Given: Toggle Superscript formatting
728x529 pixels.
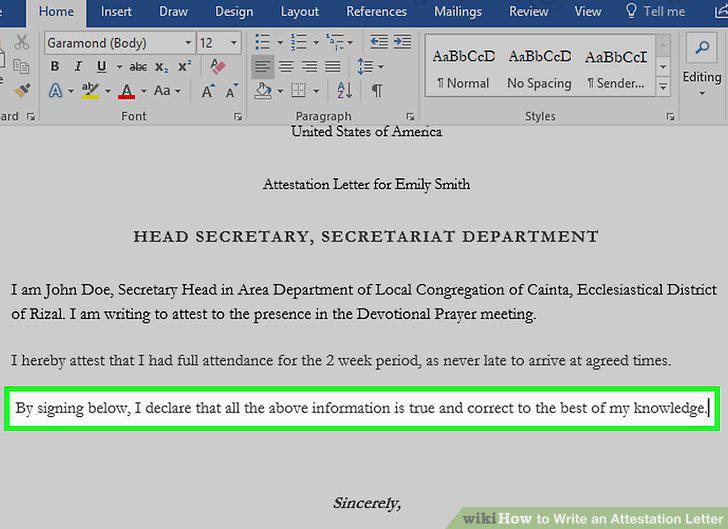Looking at the screenshot, I should (185, 66).
